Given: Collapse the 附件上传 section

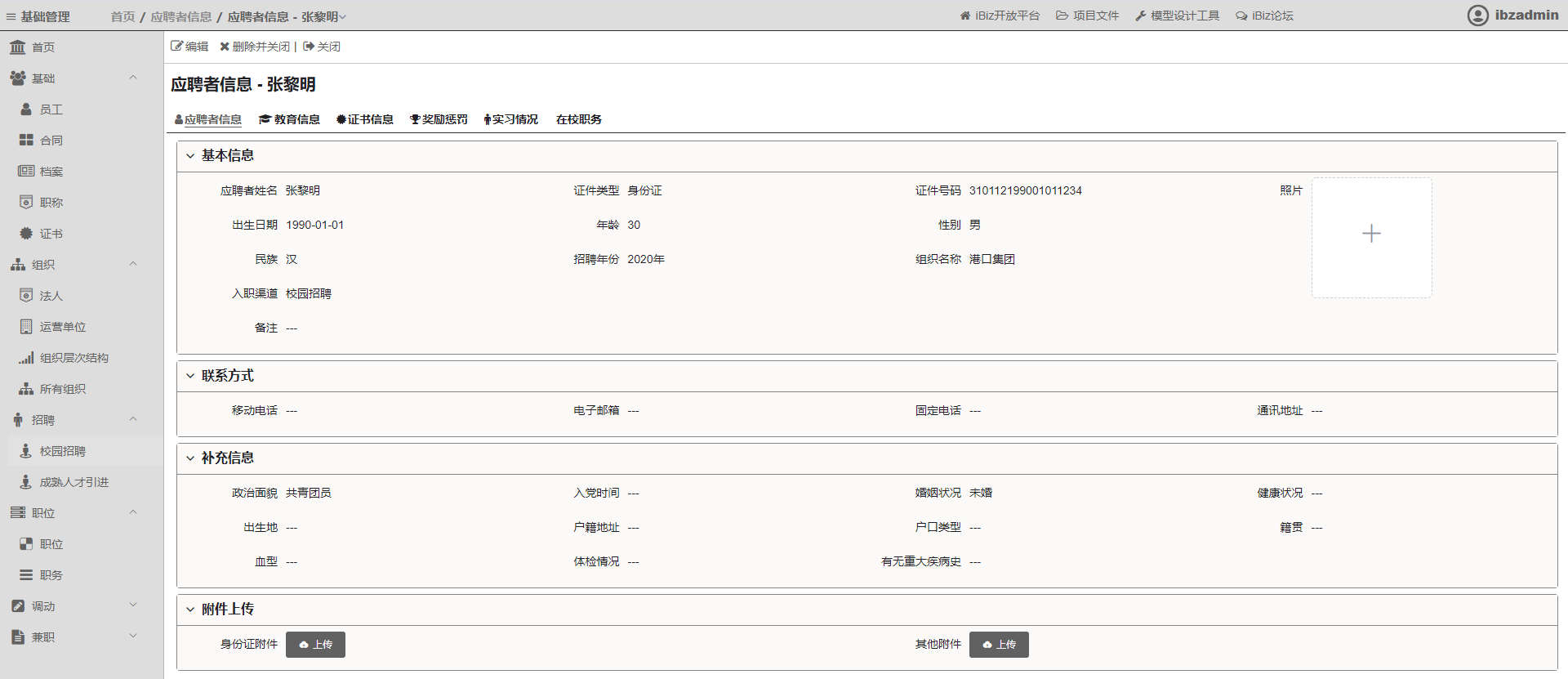Looking at the screenshot, I should tap(190, 610).
